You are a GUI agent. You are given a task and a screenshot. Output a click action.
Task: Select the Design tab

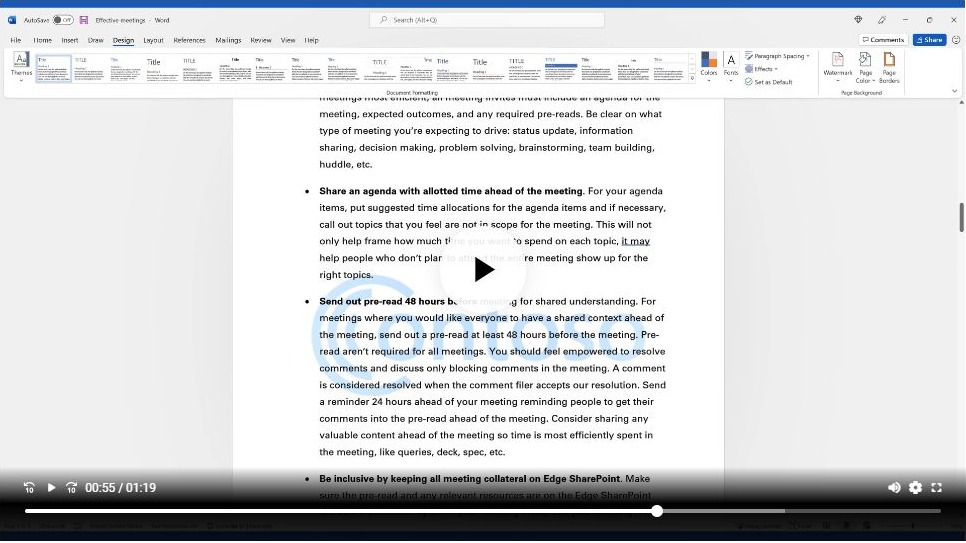123,40
